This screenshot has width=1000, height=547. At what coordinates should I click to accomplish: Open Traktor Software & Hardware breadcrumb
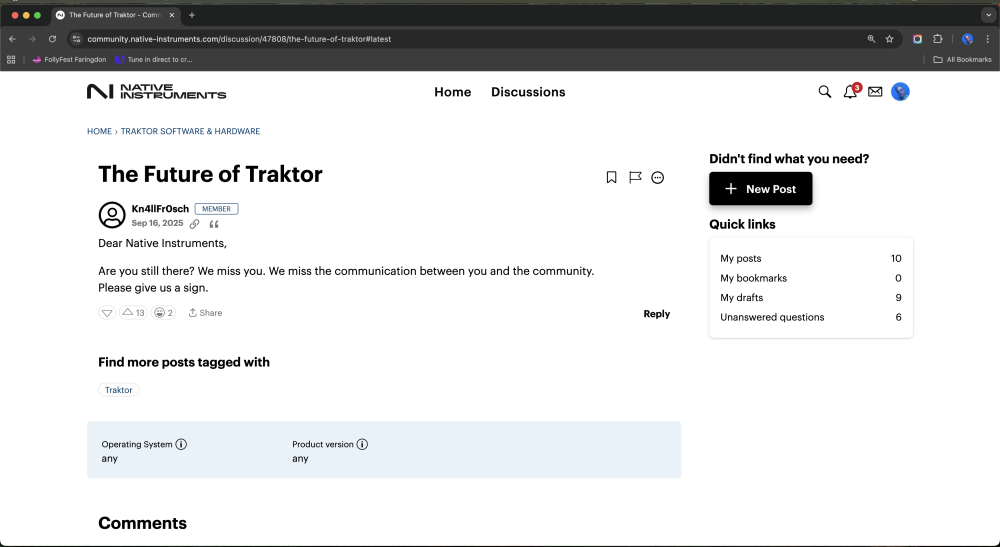pos(190,131)
